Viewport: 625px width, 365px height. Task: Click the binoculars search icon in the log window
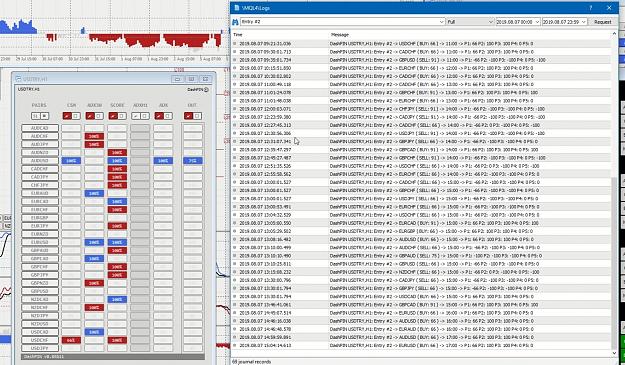(x=235, y=22)
